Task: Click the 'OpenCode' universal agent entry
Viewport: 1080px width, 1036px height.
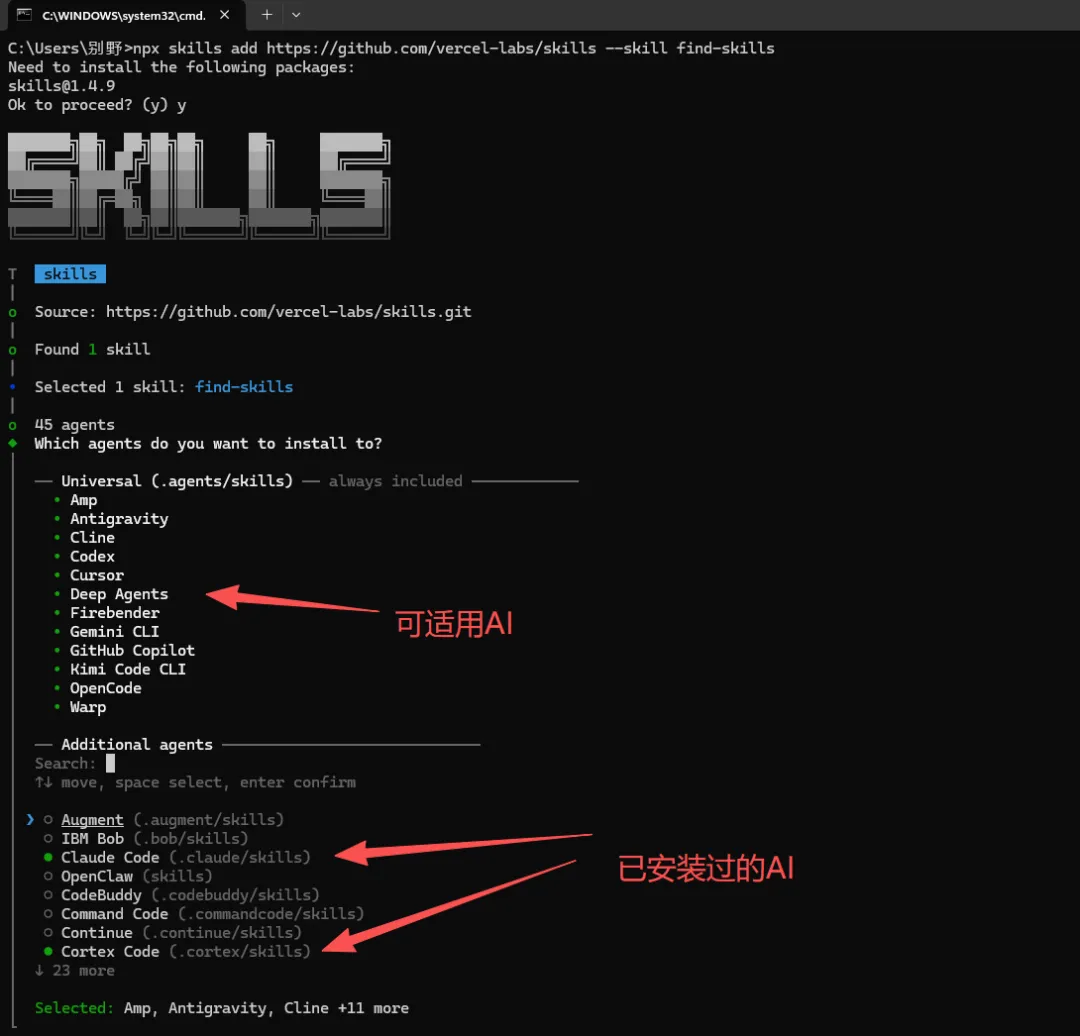Action: [x=105, y=688]
